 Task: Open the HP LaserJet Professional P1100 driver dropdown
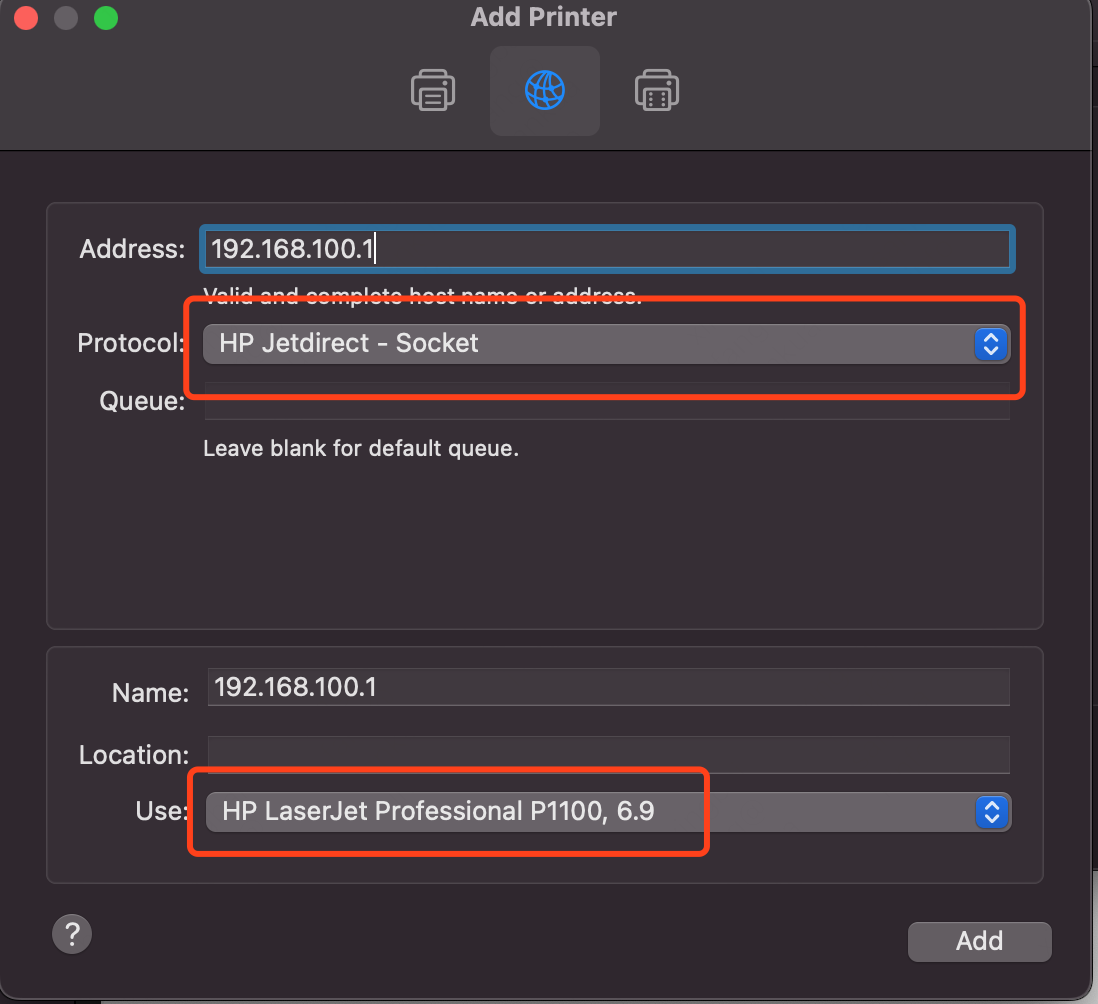pos(590,811)
